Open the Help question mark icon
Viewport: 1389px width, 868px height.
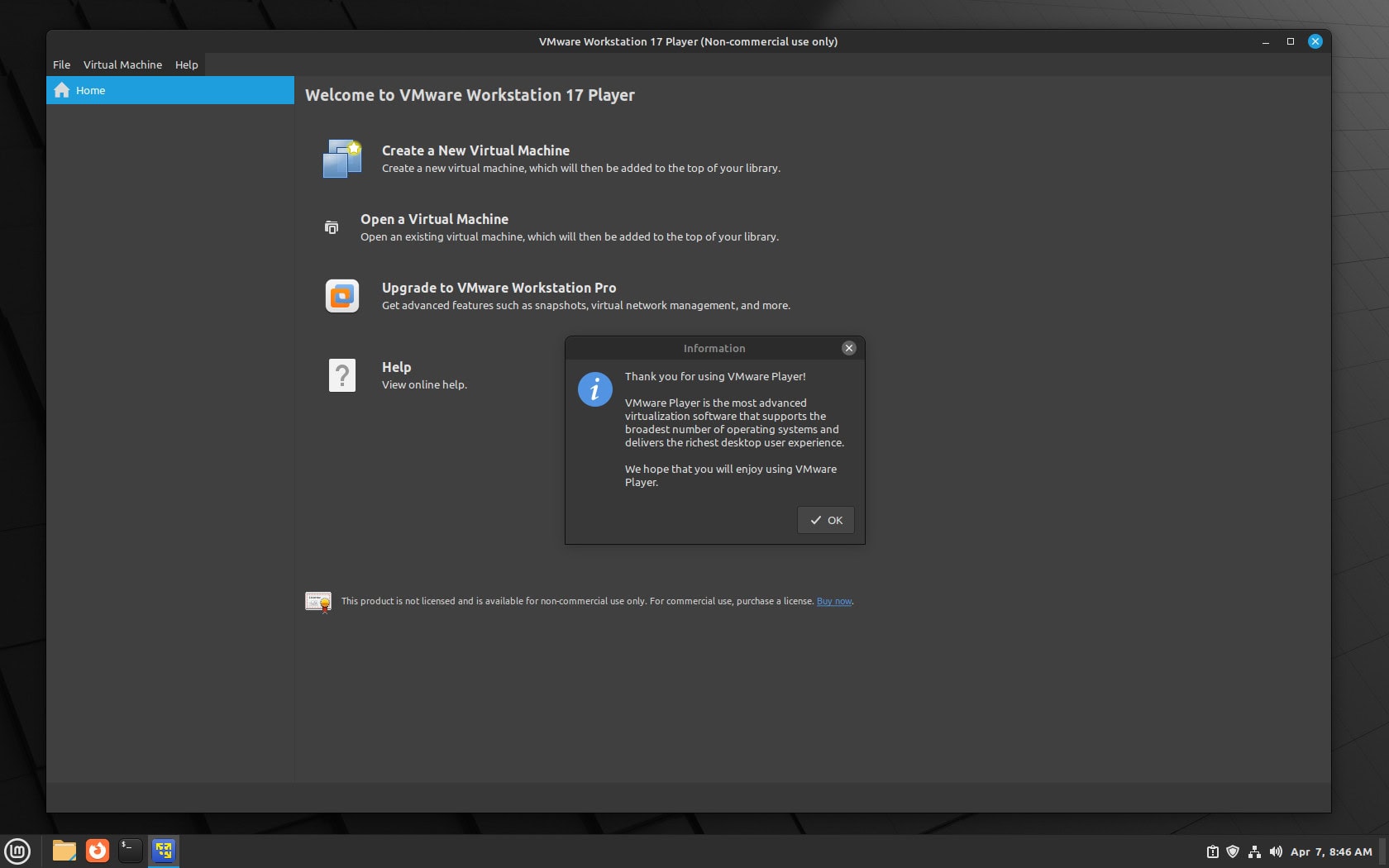(343, 375)
